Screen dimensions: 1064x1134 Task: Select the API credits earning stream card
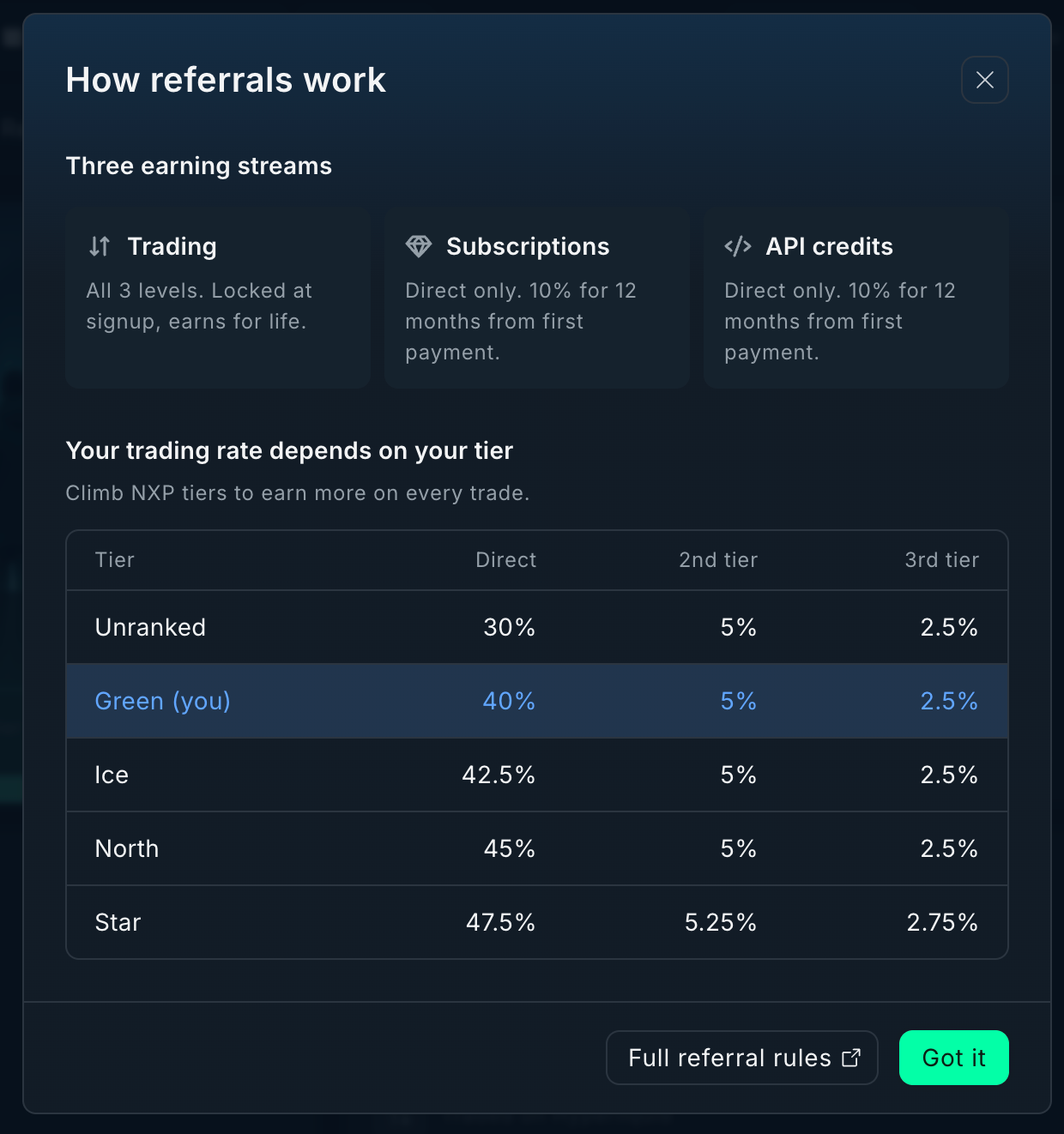tap(856, 298)
